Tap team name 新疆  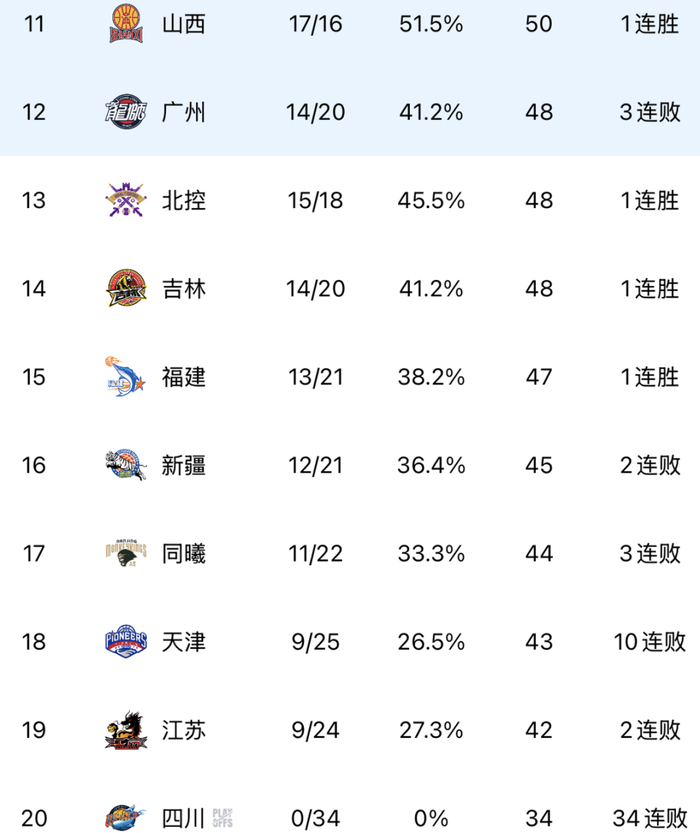click(x=184, y=465)
